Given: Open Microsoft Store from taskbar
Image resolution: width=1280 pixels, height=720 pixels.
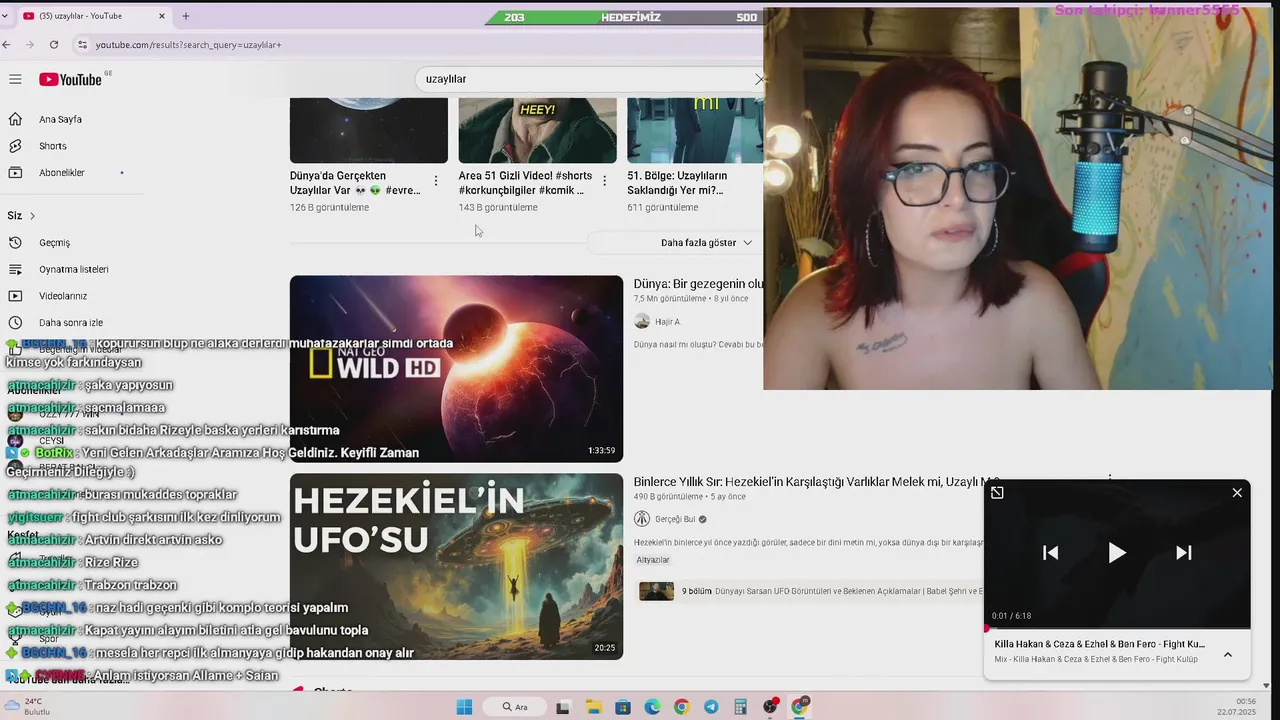Looking at the screenshot, I should click(x=622, y=707).
